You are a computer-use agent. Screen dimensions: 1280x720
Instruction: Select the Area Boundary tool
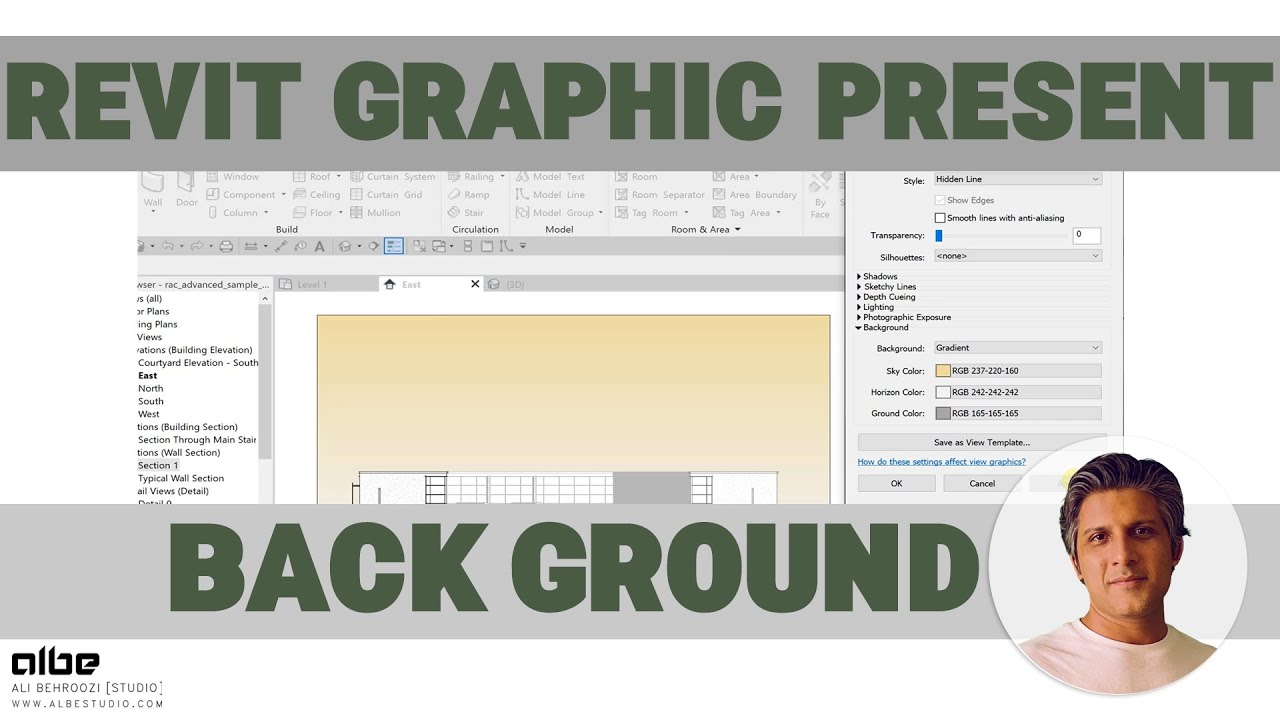[x=755, y=195]
